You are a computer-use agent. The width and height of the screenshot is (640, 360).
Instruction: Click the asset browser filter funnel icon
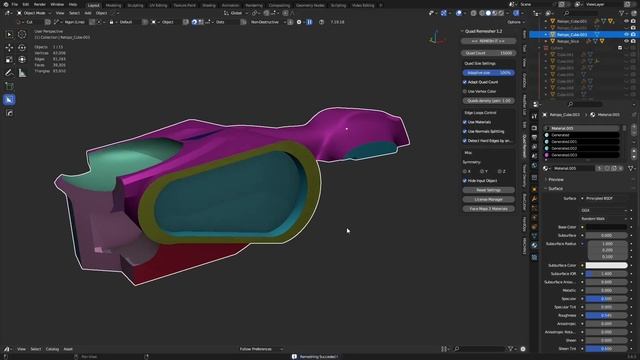511,349
